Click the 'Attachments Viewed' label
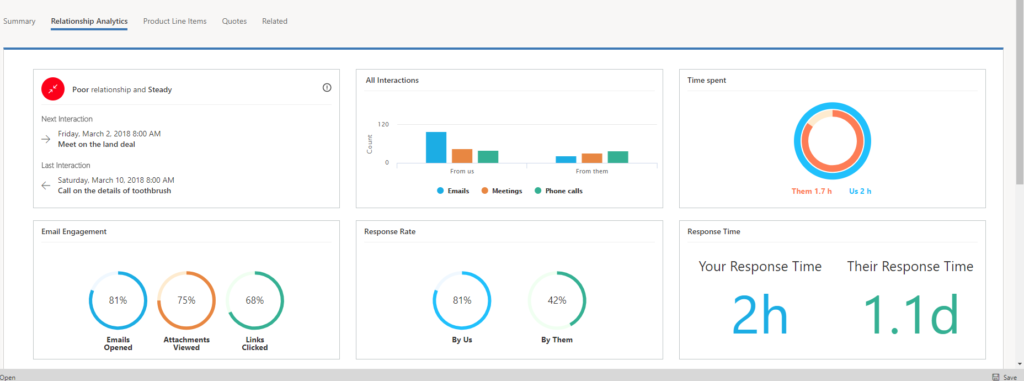Image resolution: width=1024 pixels, height=381 pixels. point(186,344)
